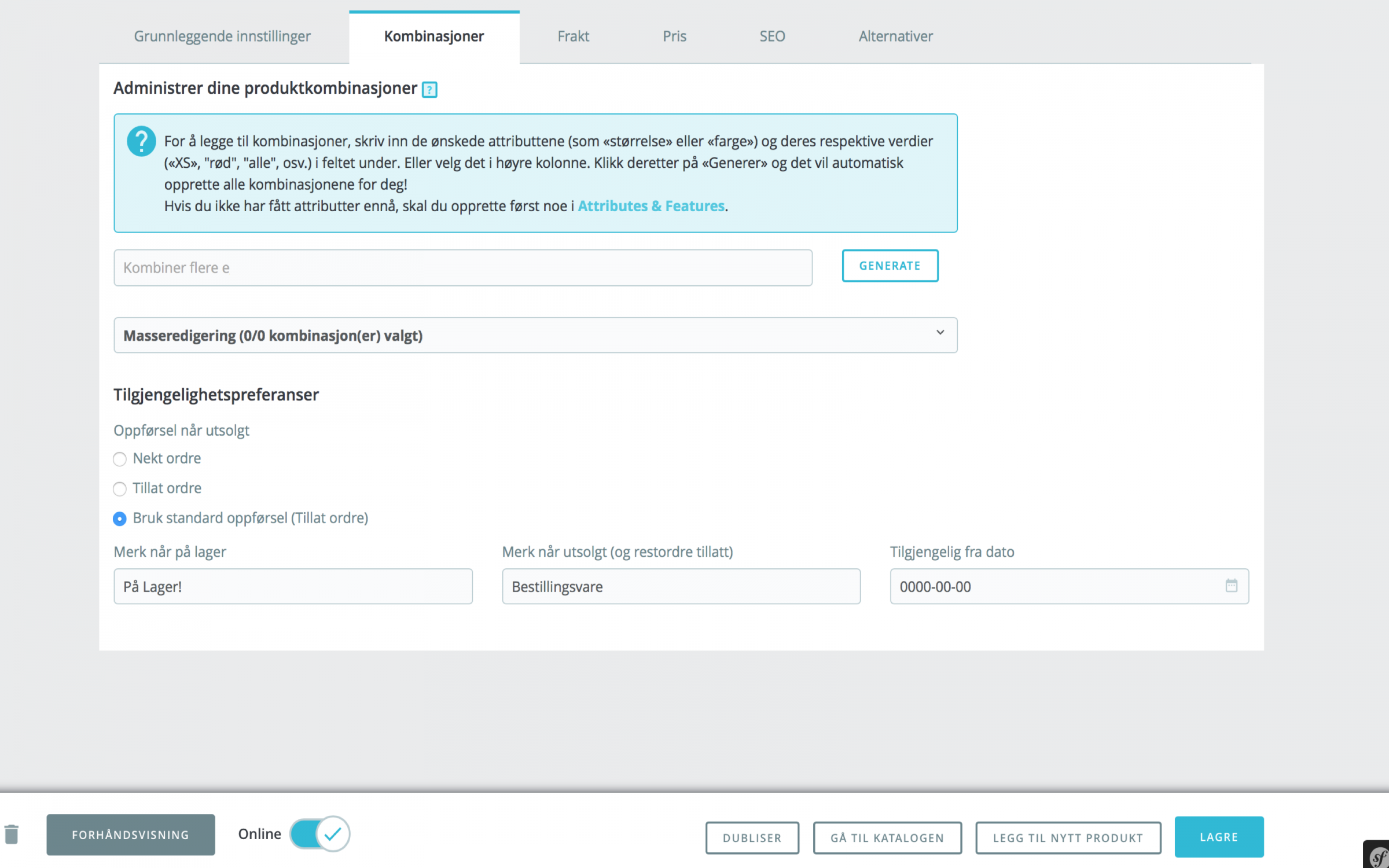This screenshot has width=1389, height=868.
Task: Focus the Kombiner flere attributes input
Action: [463, 268]
